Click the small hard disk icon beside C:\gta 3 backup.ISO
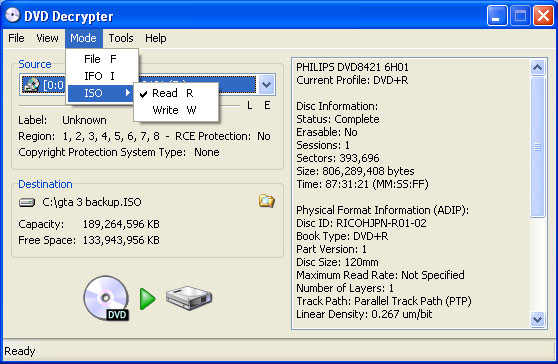This screenshot has width=558, height=364. [x=27, y=202]
